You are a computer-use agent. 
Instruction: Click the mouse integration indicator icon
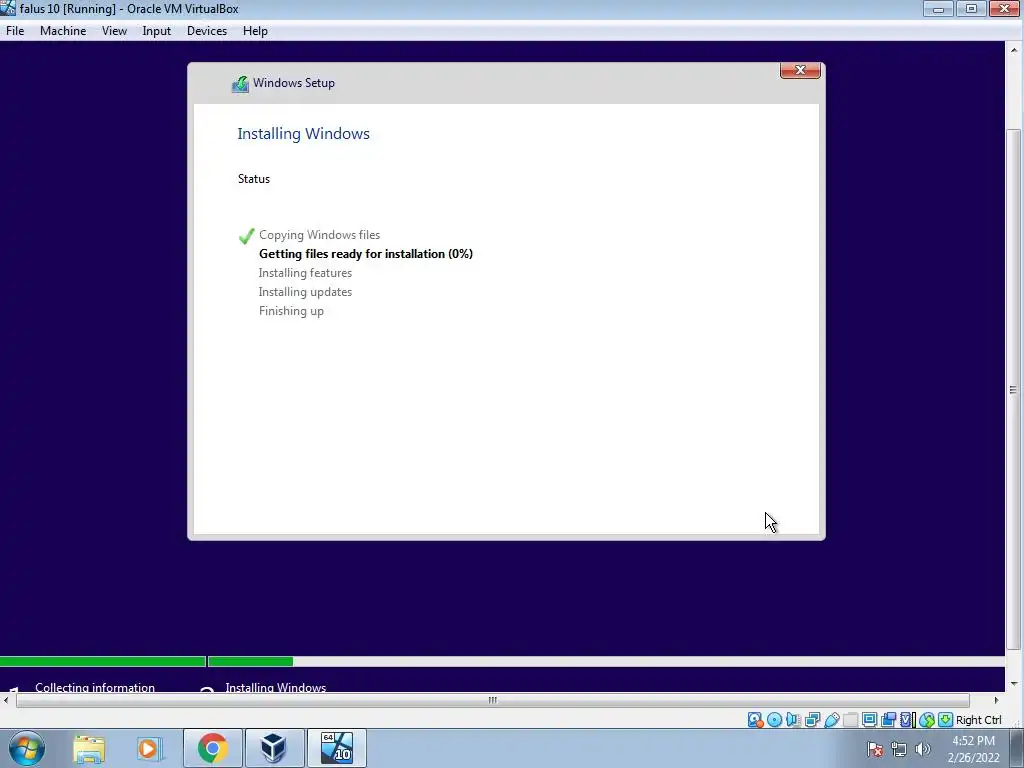[x=927, y=720]
